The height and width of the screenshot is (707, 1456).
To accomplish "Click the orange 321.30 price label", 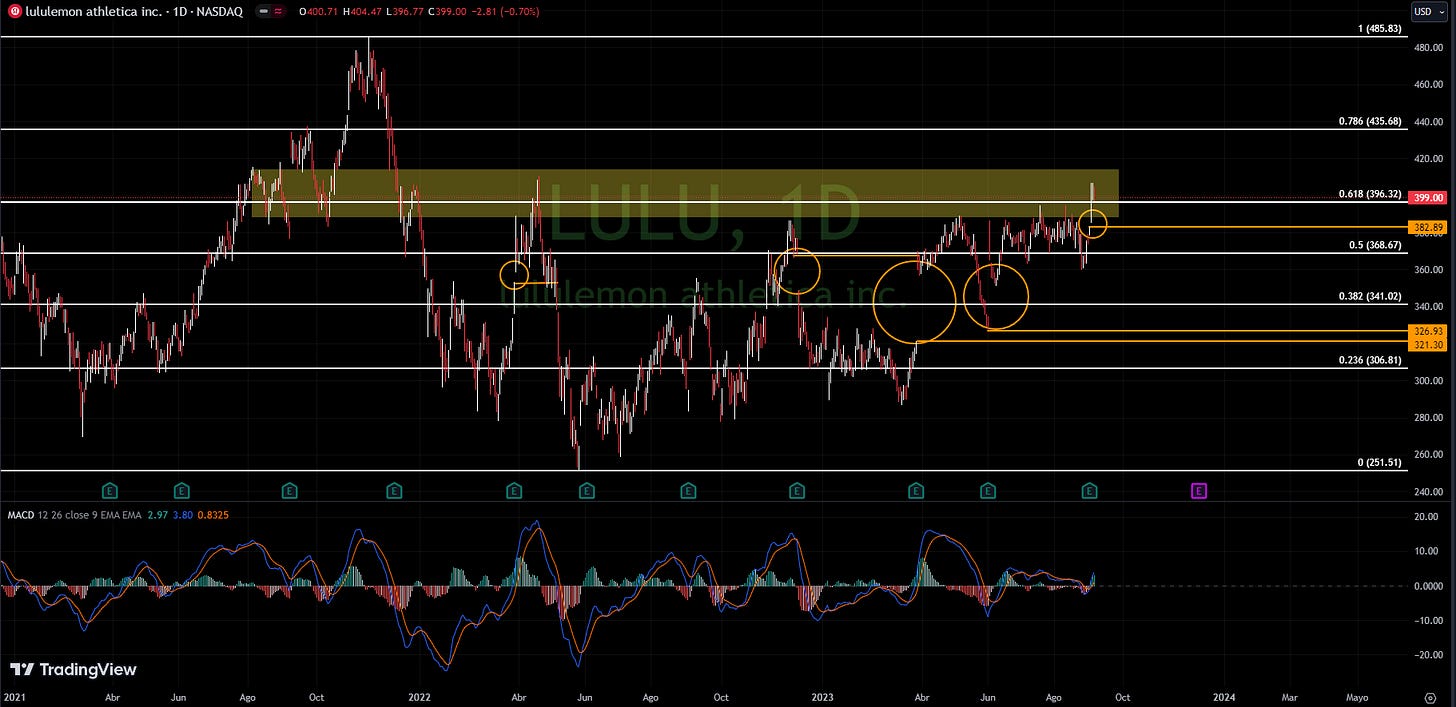I will (x=1428, y=345).
